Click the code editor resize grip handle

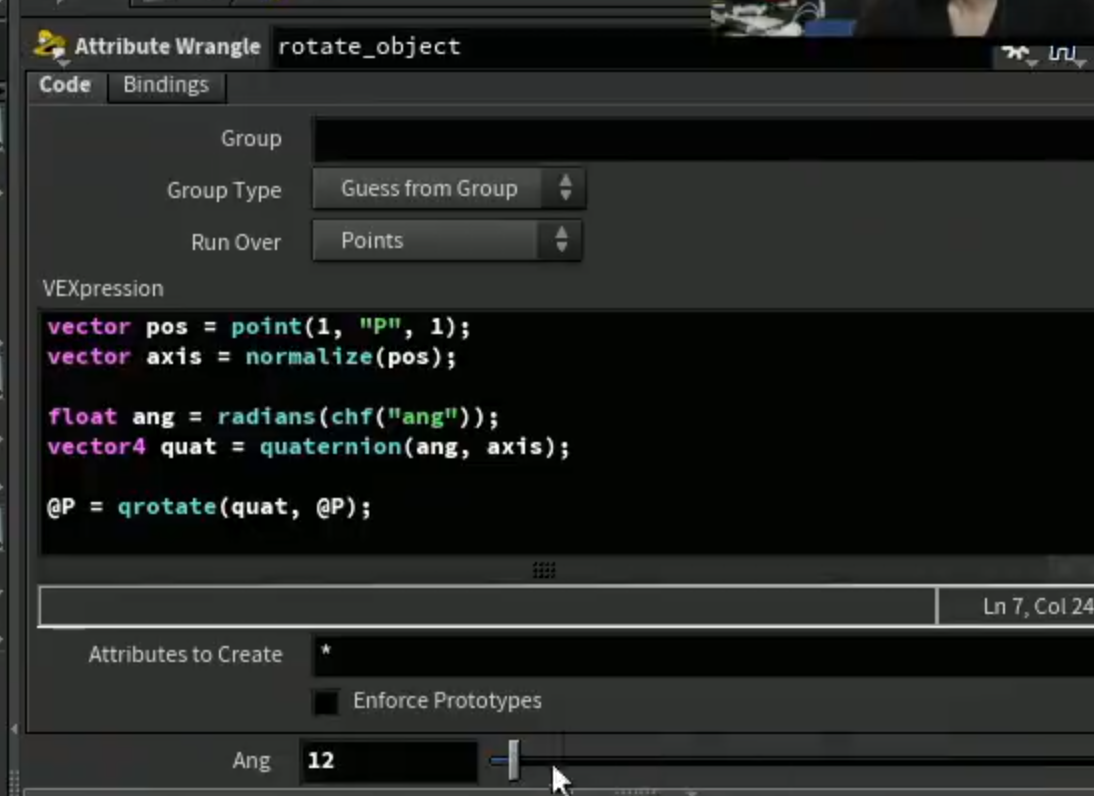tap(544, 570)
